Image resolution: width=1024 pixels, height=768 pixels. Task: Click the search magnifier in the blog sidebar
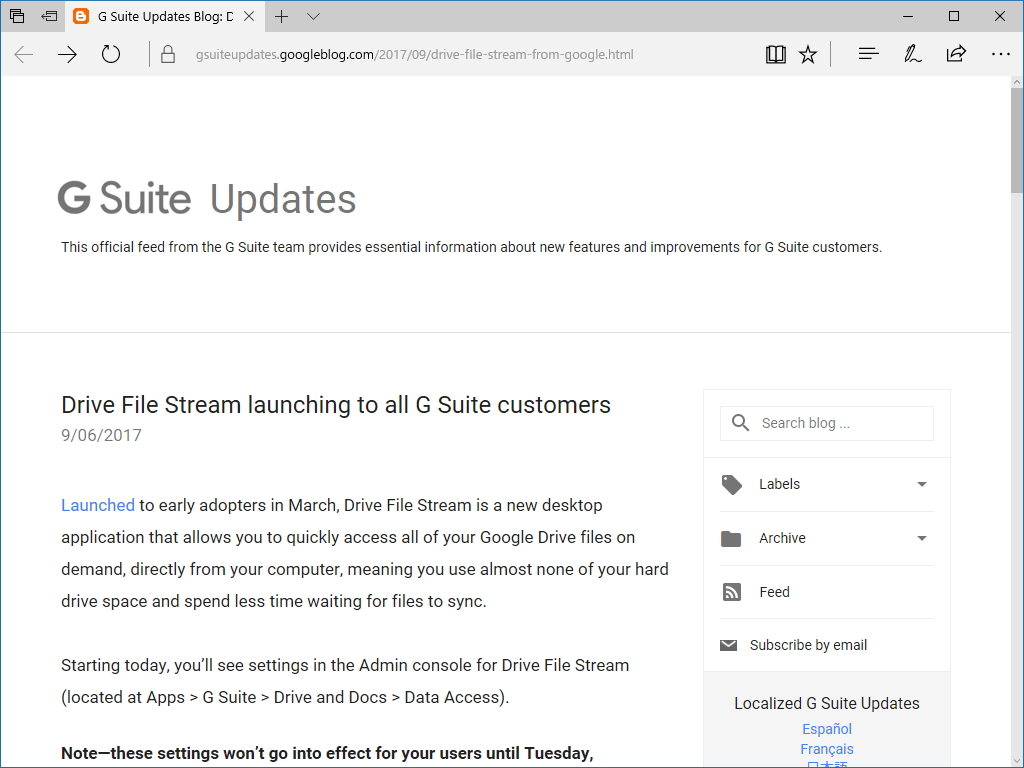[x=739, y=422]
